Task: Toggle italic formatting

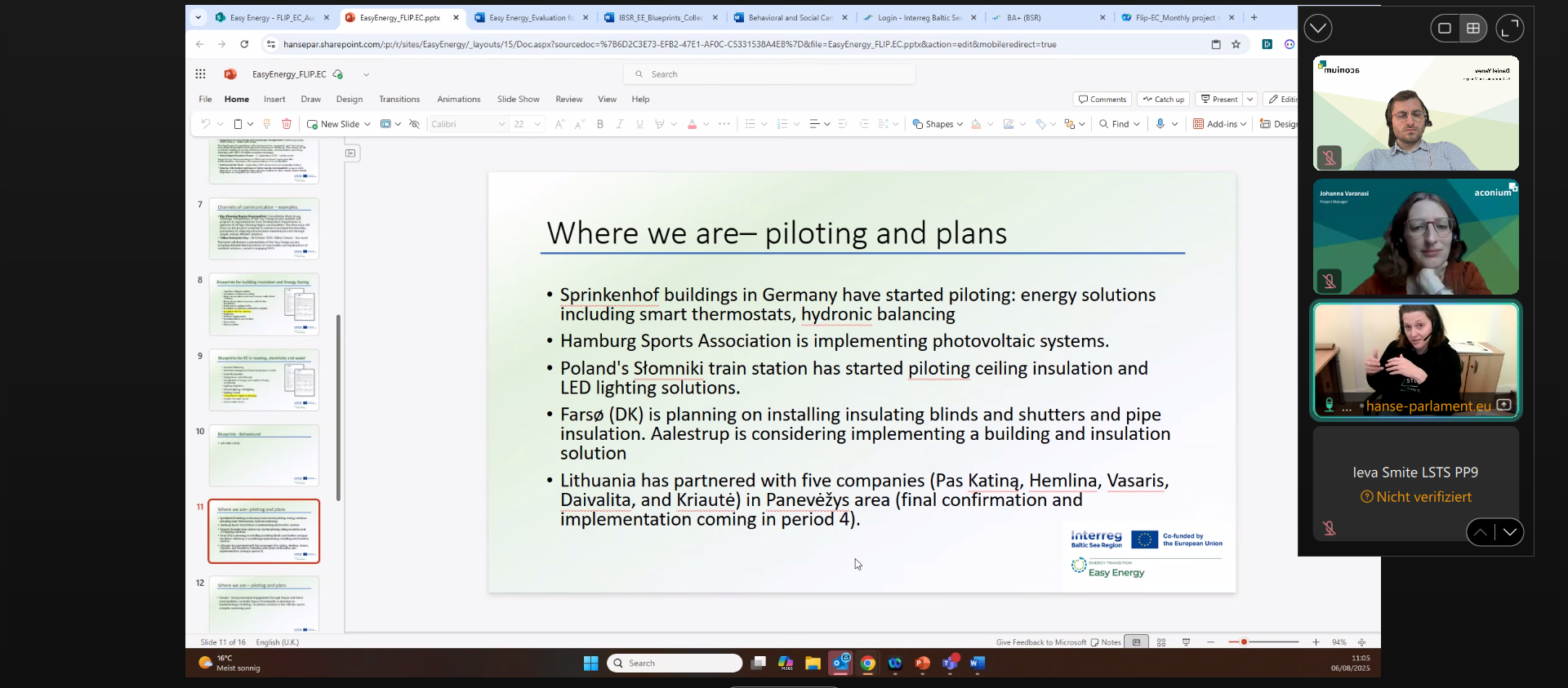Action: tap(620, 124)
